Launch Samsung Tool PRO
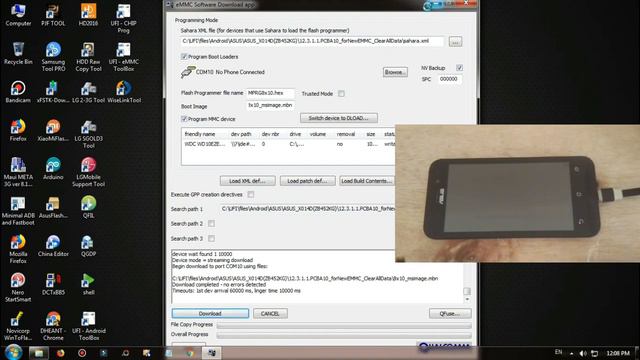The width and height of the screenshot is (640, 360). click(x=53, y=57)
